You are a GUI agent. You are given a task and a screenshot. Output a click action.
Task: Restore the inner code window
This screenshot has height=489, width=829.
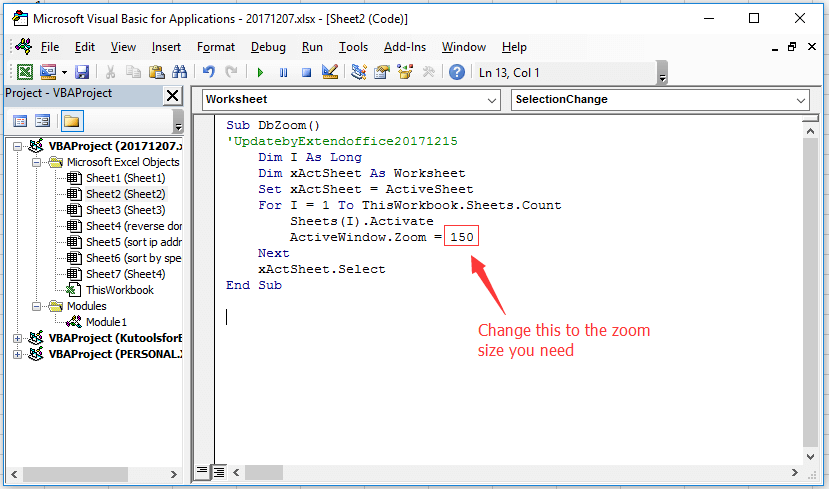pos(791,47)
